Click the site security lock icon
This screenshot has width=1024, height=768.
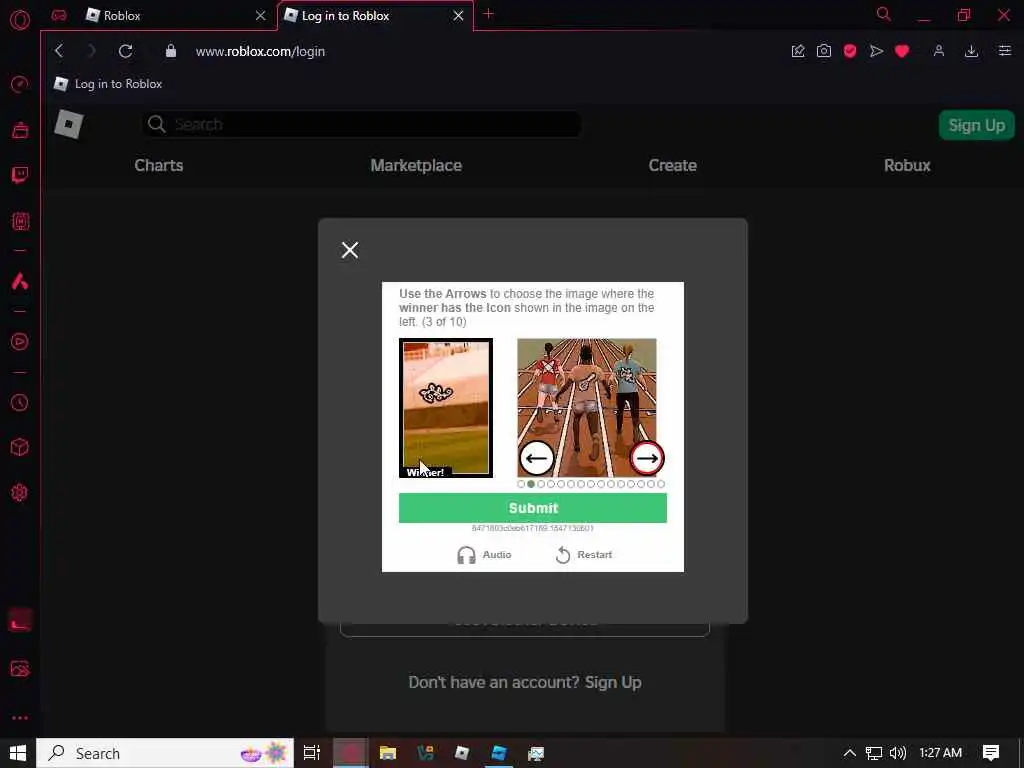click(x=170, y=51)
